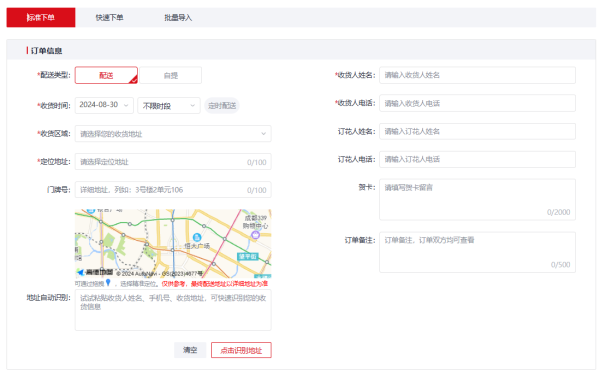Click the 点击识别地址 button

[x=241, y=350]
